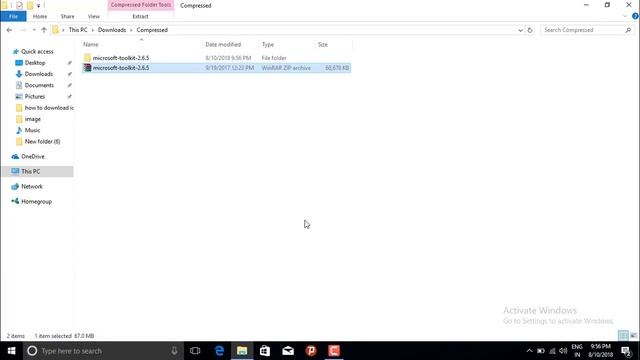This screenshot has height=360, width=640.
Task: Refresh the Compressed folder view
Action: point(530,30)
